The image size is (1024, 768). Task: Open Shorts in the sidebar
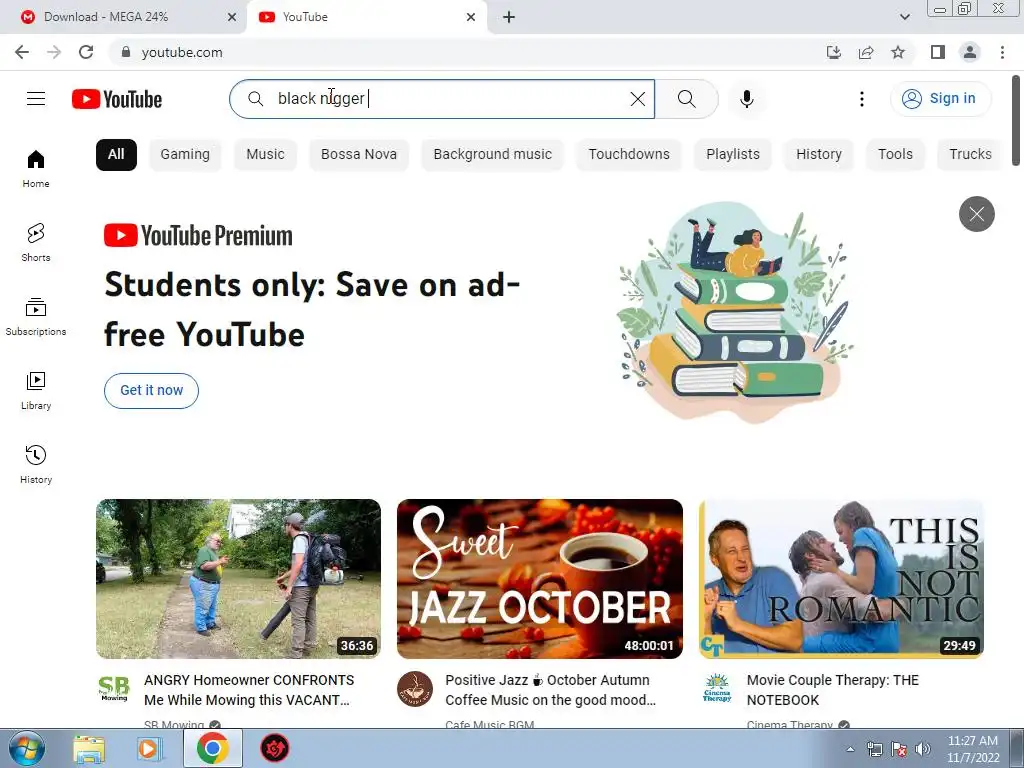pyautogui.click(x=36, y=242)
